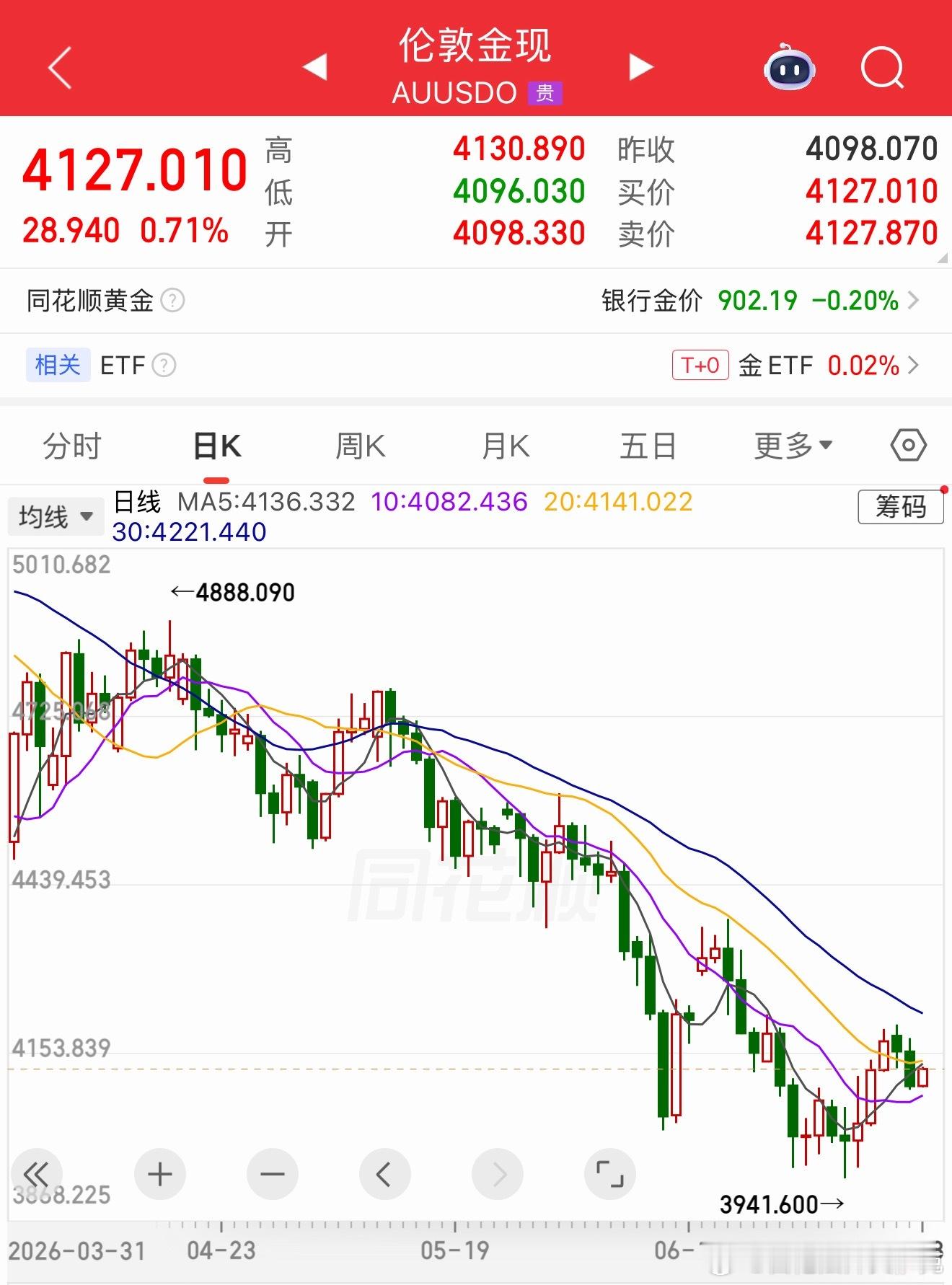The width and height of the screenshot is (952, 1285).
Task: Tap change percentage 0.71%
Action: (x=185, y=231)
